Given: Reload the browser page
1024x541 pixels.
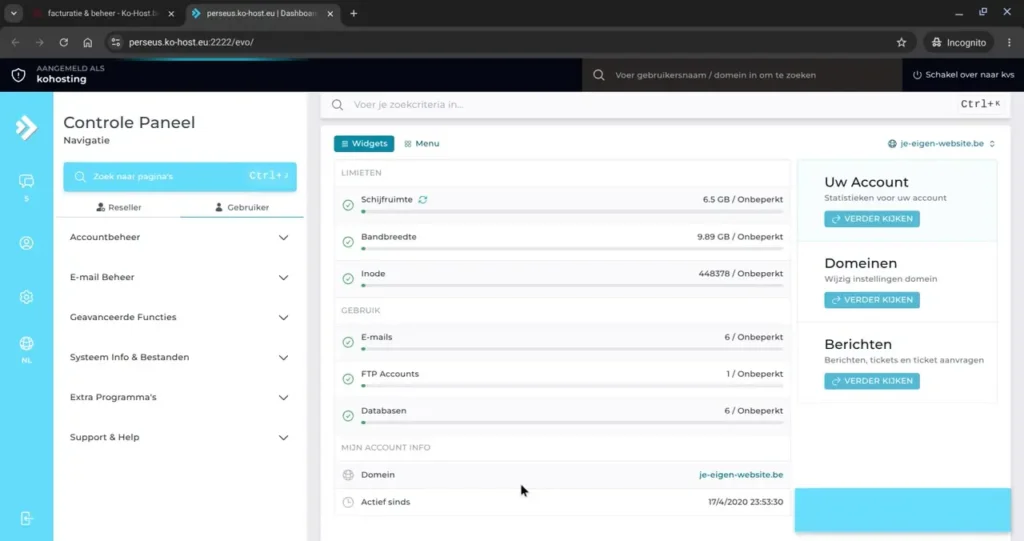Looking at the screenshot, I should 63,42.
